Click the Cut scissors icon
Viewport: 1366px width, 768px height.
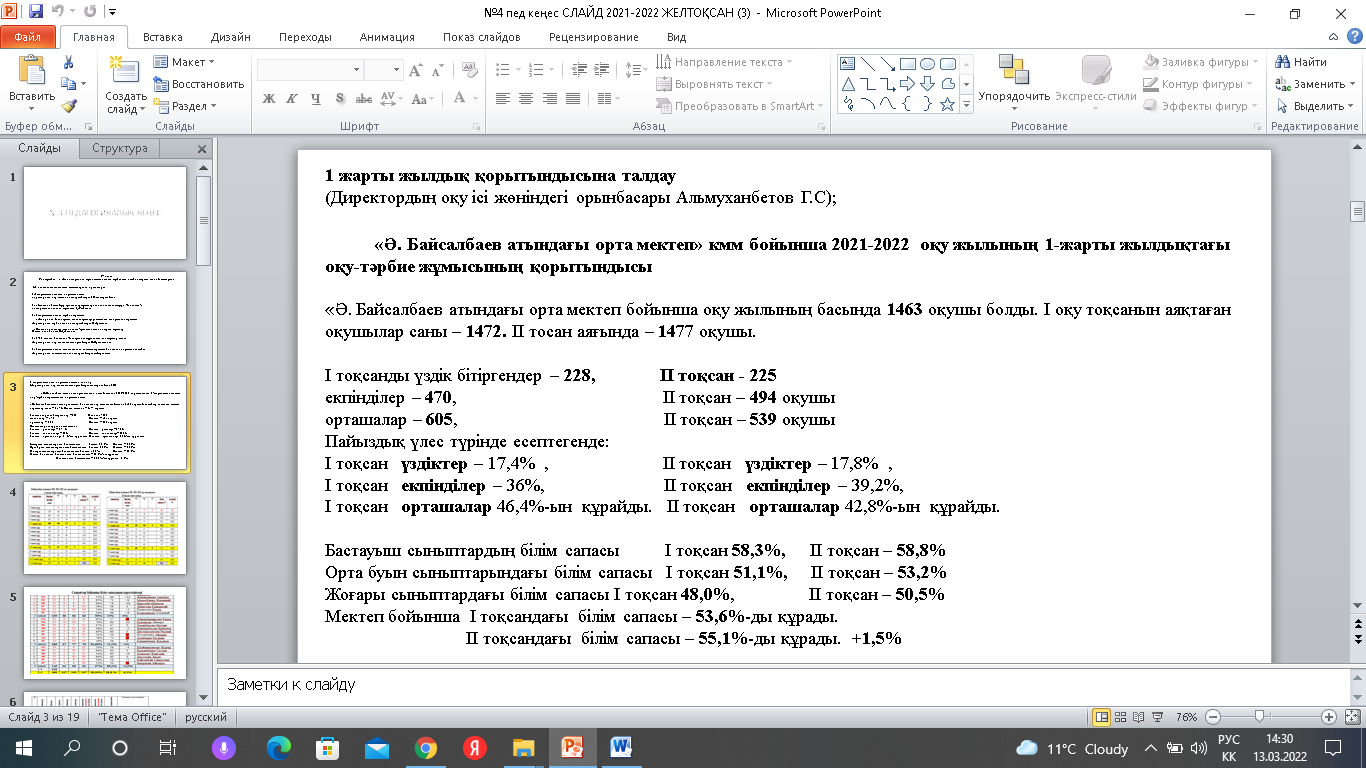[x=68, y=62]
